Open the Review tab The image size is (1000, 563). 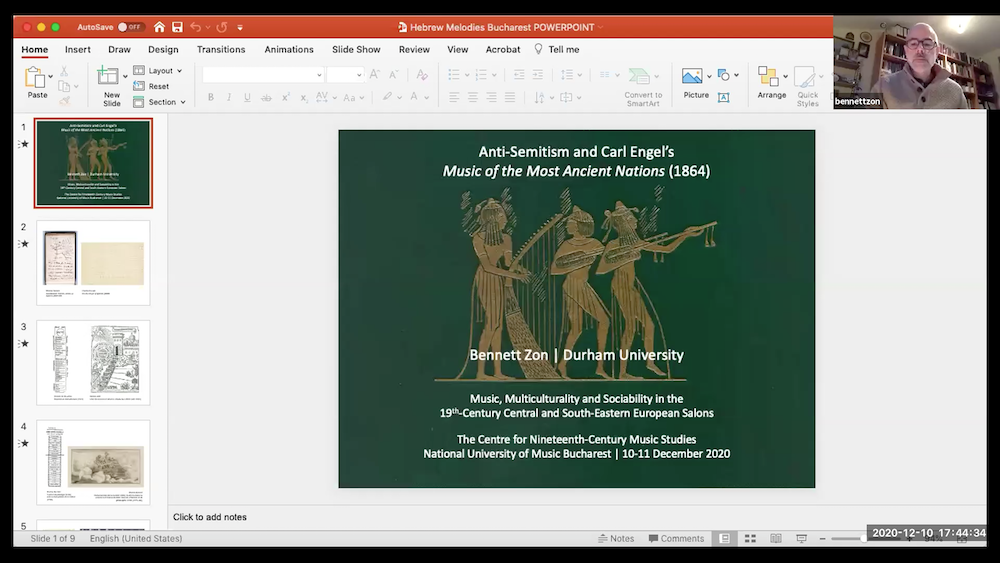coord(414,49)
